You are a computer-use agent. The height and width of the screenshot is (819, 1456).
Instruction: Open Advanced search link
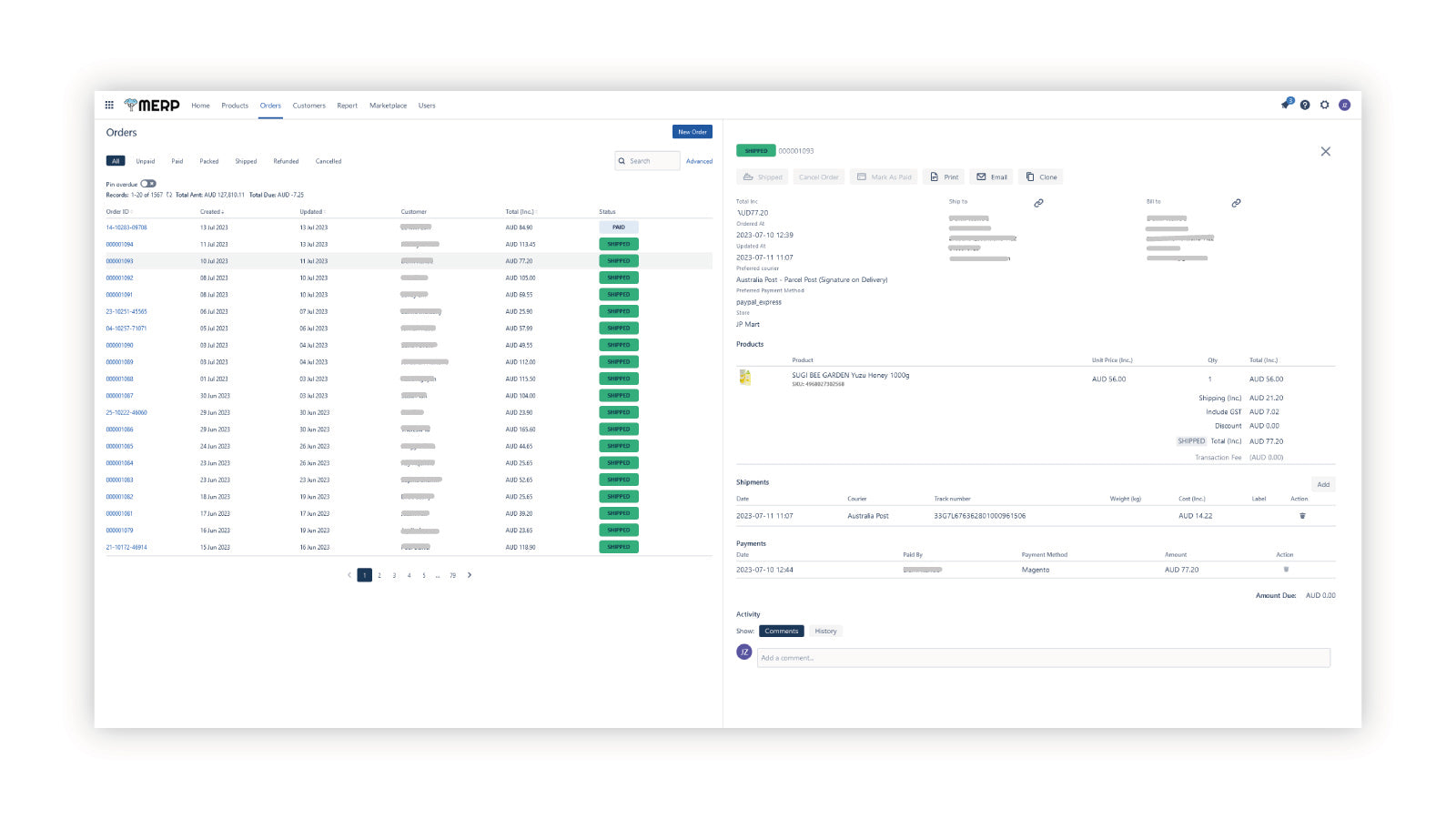(699, 161)
